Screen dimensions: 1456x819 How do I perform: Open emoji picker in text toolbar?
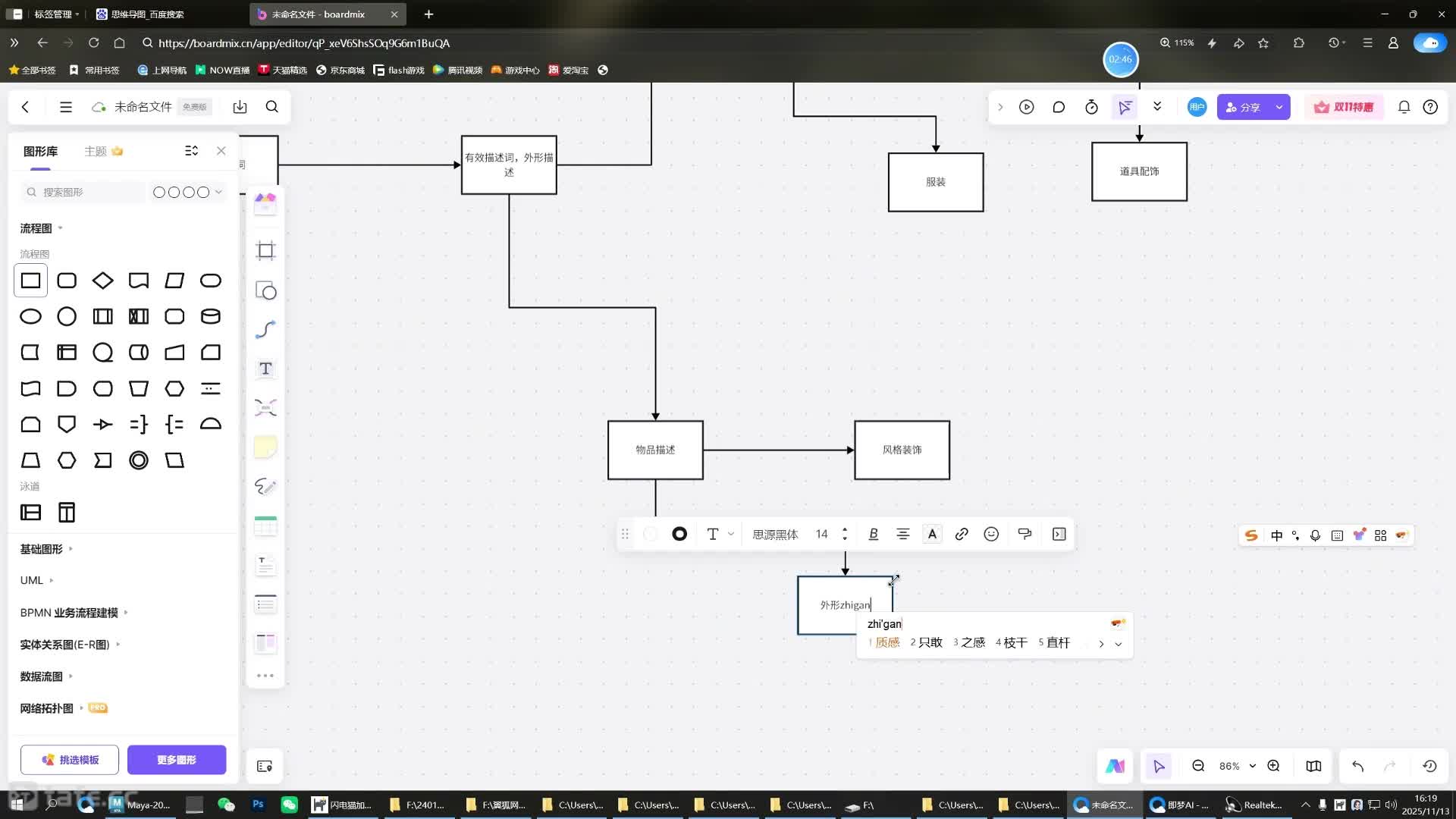[991, 535]
